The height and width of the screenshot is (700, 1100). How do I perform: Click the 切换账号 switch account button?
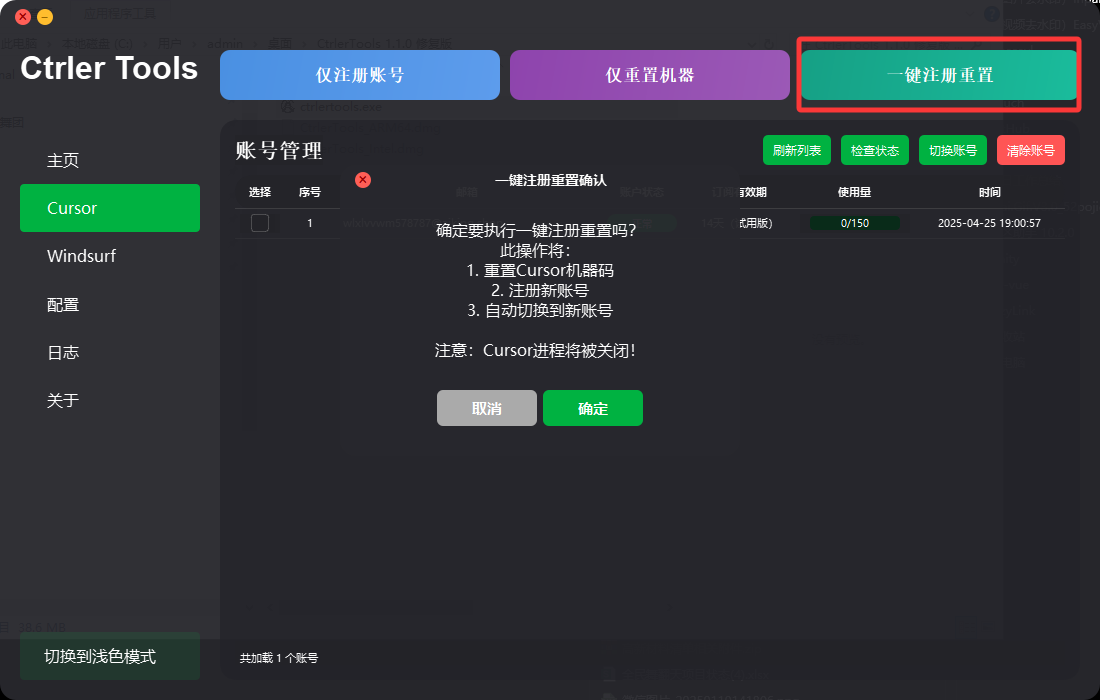point(953,150)
